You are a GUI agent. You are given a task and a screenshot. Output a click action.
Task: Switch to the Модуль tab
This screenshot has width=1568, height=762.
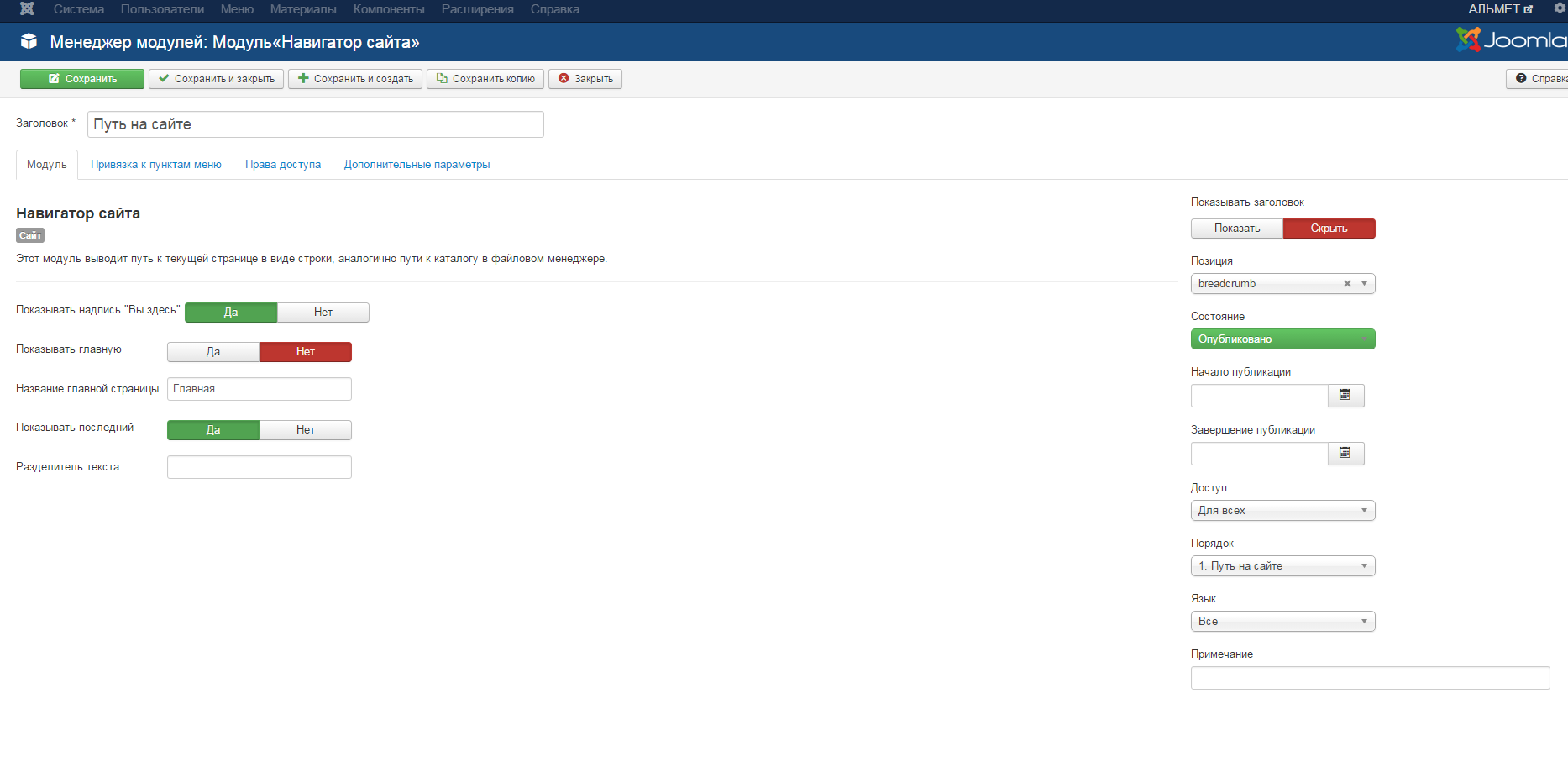tap(47, 165)
